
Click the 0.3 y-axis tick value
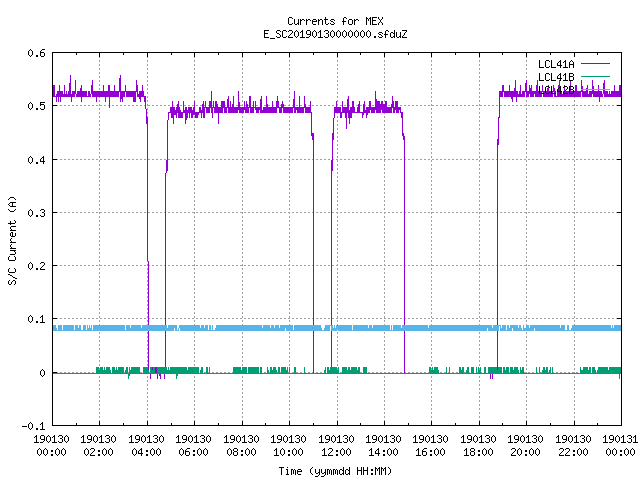(x=36, y=213)
